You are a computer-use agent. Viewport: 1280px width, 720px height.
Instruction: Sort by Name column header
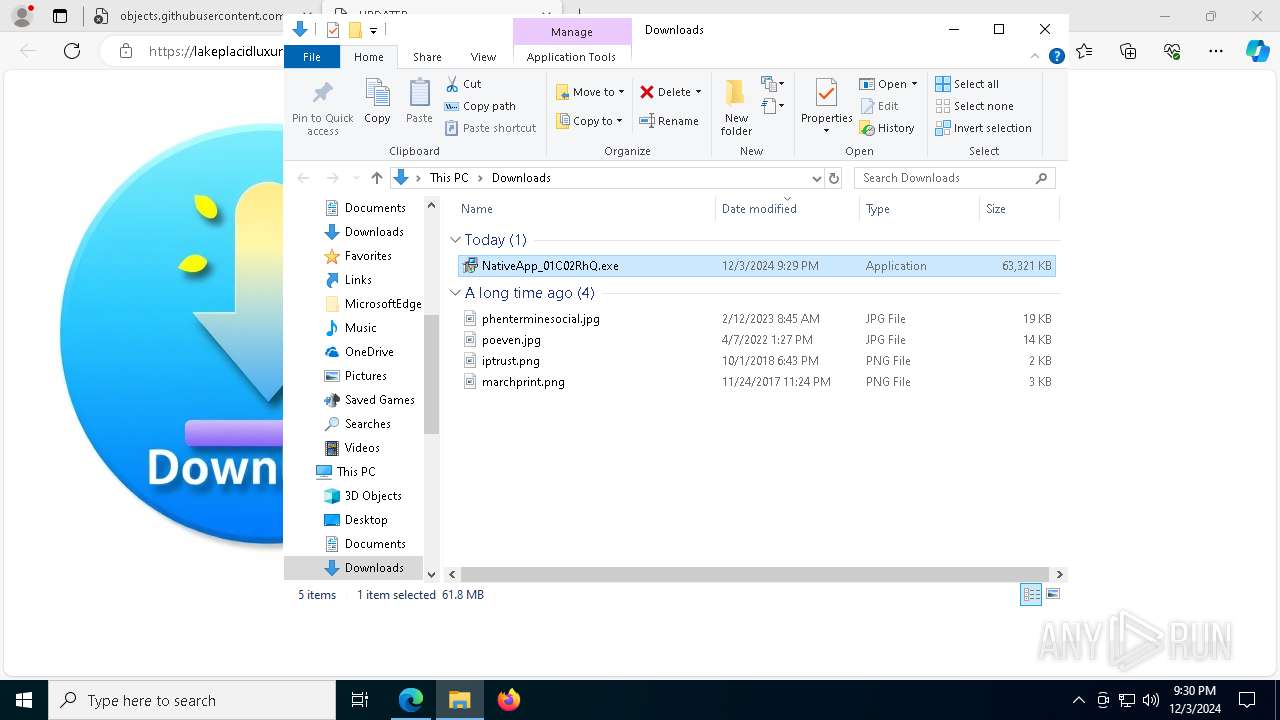(x=586, y=209)
